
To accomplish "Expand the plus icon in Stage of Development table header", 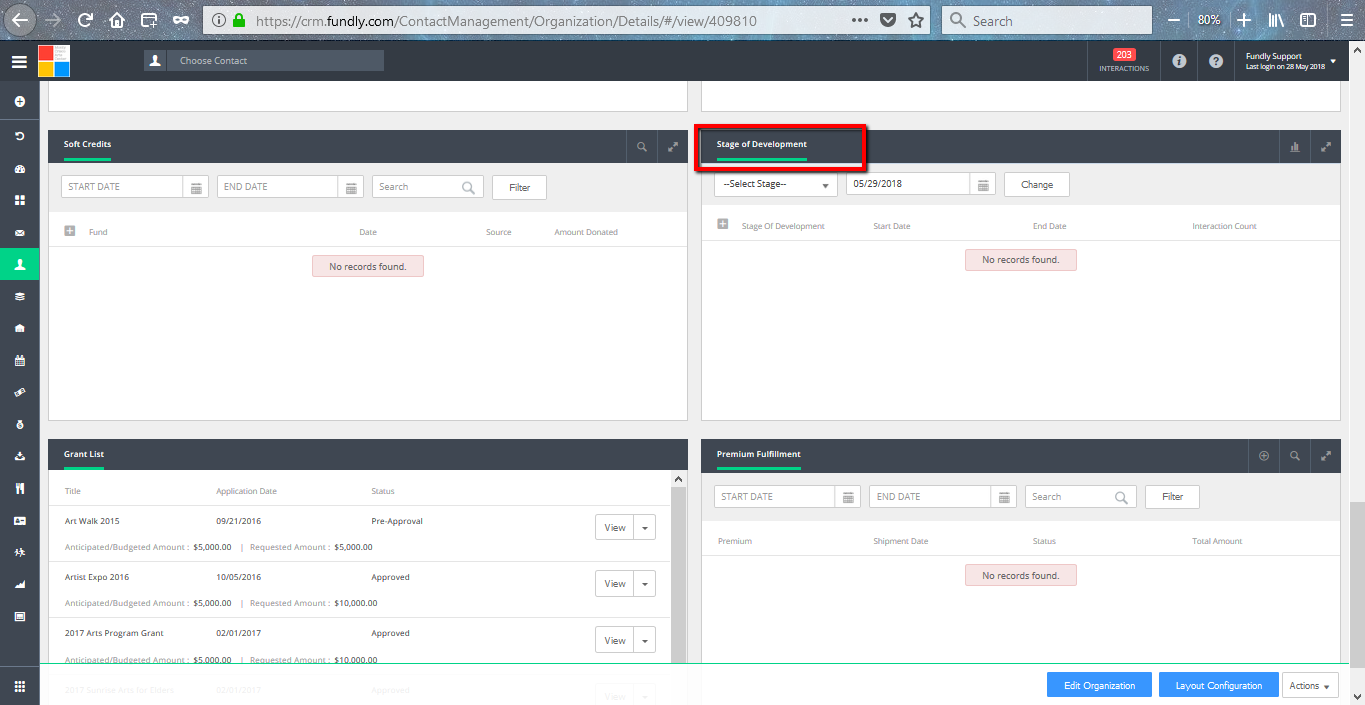I will tap(723, 224).
